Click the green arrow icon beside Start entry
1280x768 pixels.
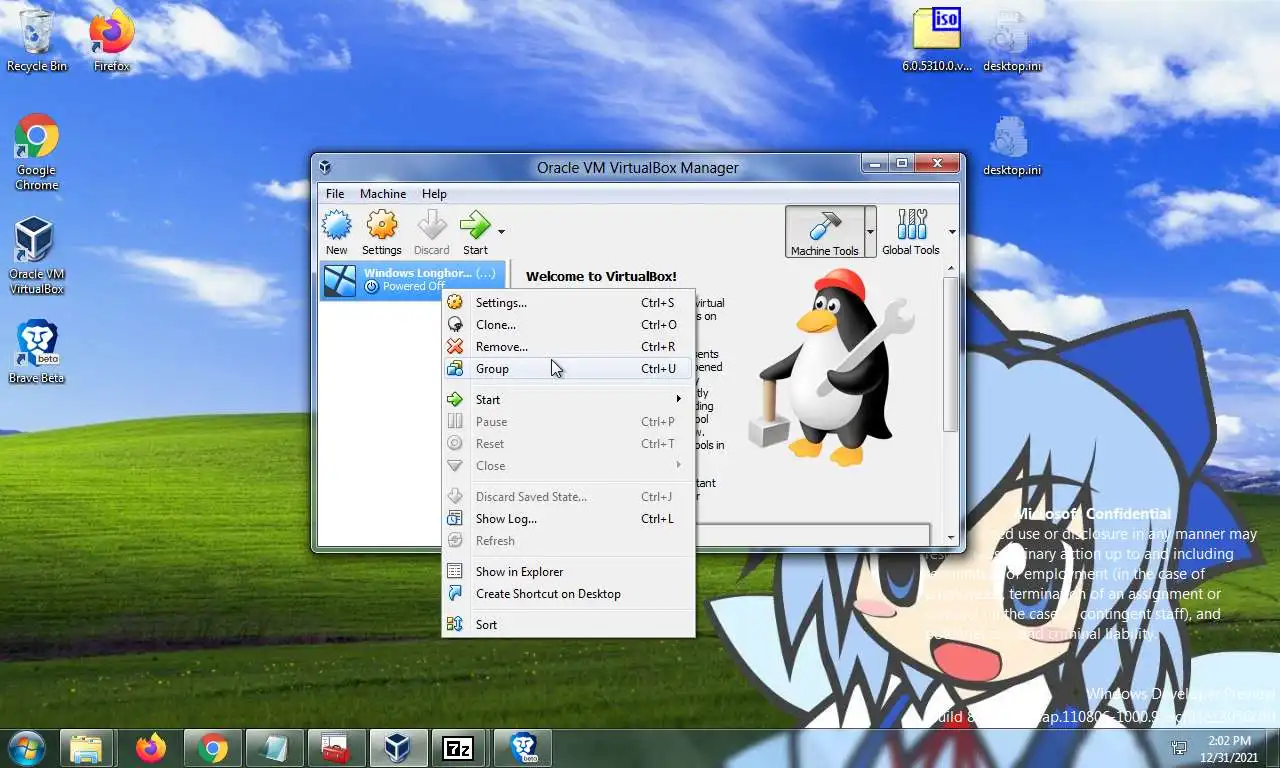455,400
